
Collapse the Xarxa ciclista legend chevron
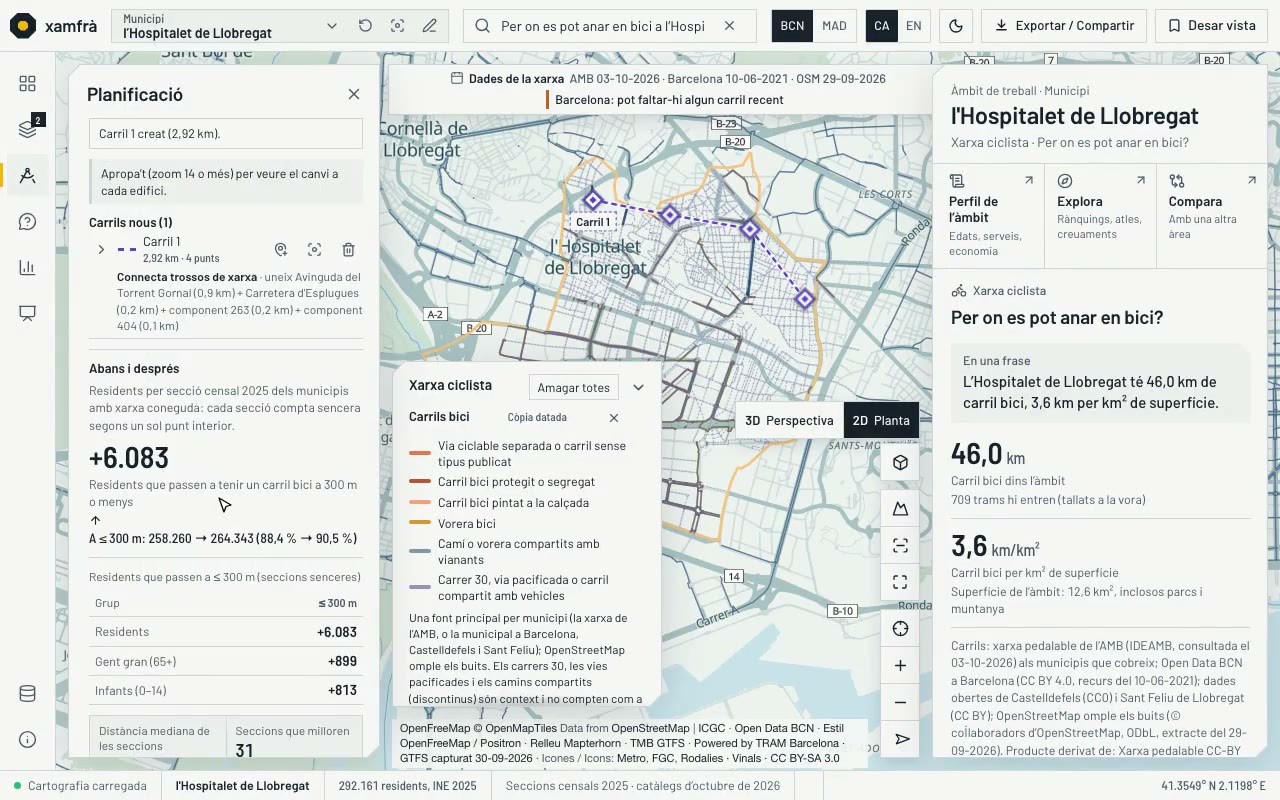(638, 387)
